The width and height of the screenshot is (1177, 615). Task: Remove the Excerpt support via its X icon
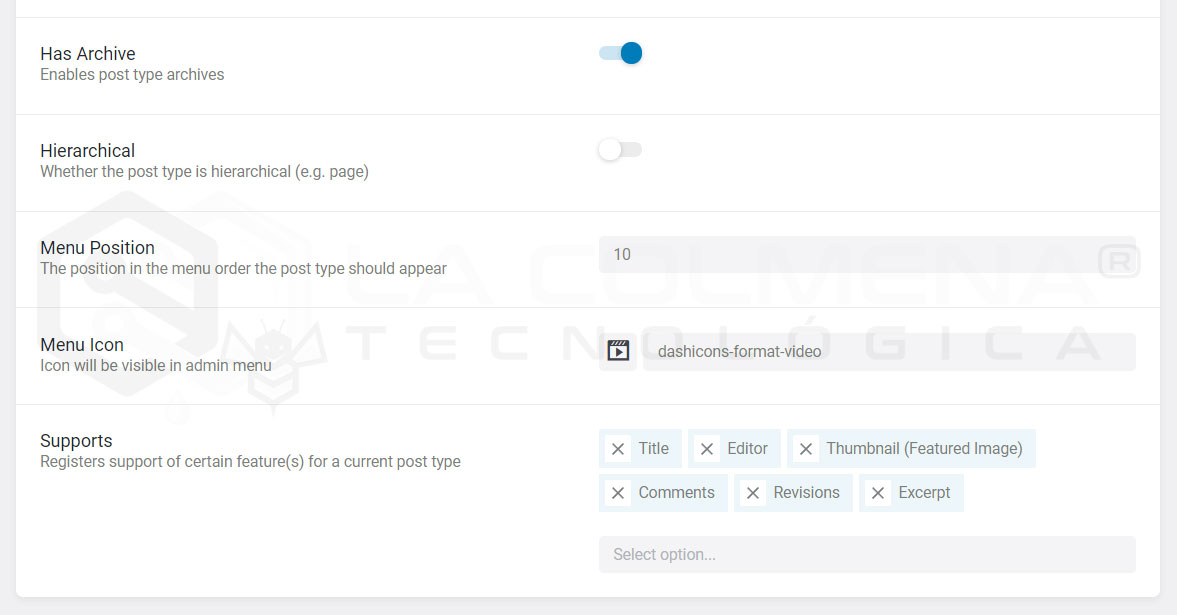coord(877,492)
